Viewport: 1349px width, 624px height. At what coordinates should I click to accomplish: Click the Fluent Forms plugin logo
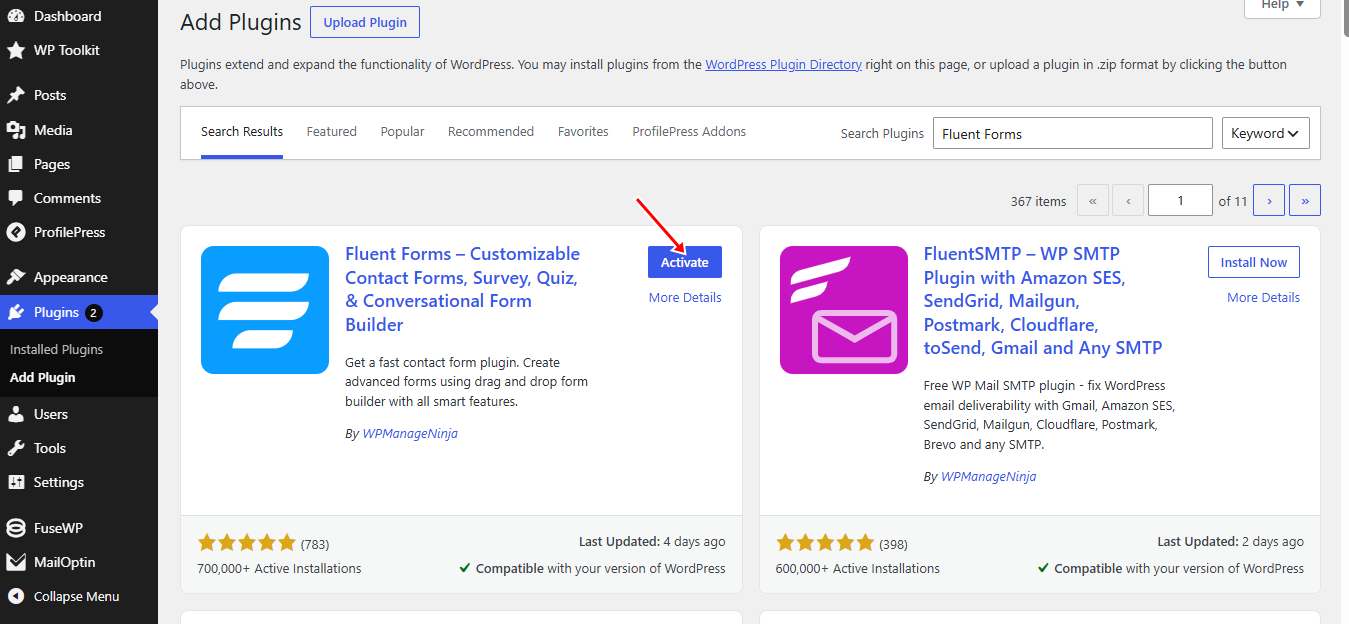(265, 310)
